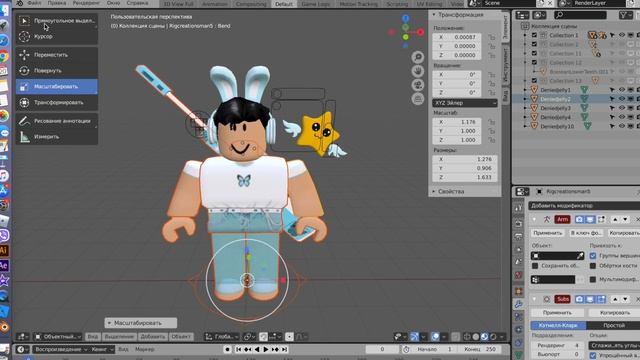Open the Объектный mode dropdown
The image size is (640, 360).
point(58,337)
